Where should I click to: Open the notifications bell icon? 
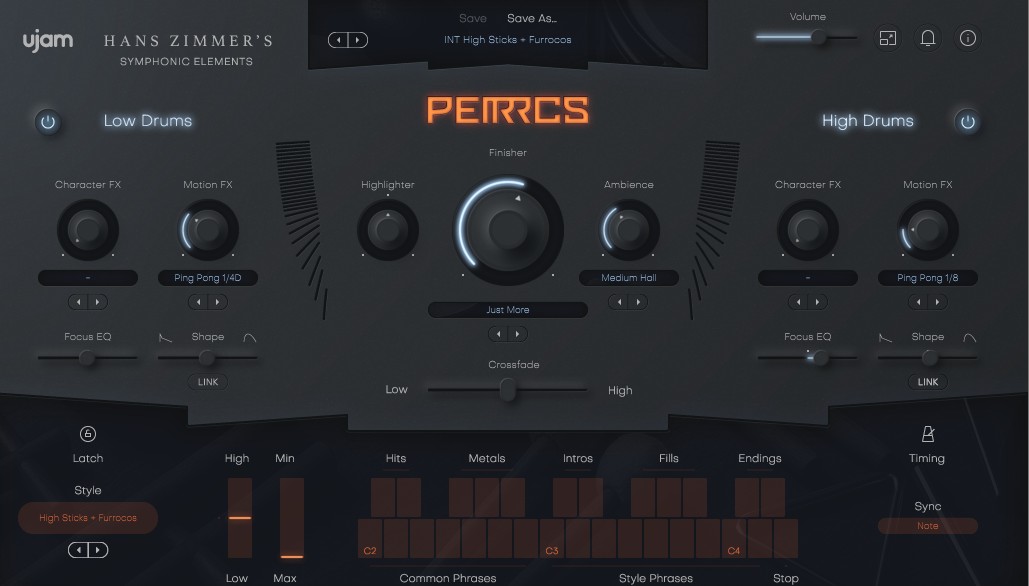(x=927, y=38)
